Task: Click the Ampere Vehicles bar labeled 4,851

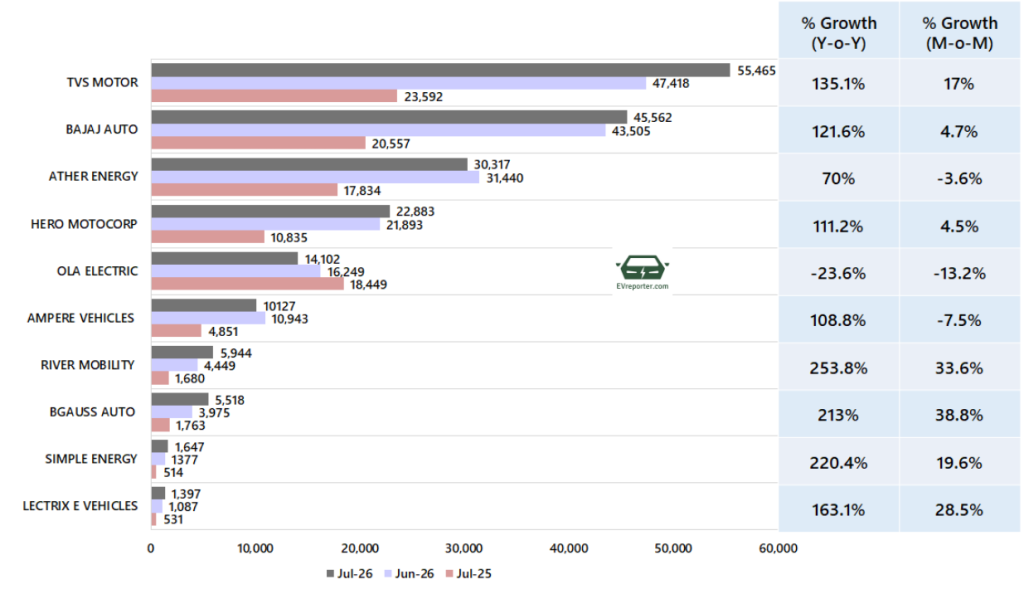Action: coord(176,331)
